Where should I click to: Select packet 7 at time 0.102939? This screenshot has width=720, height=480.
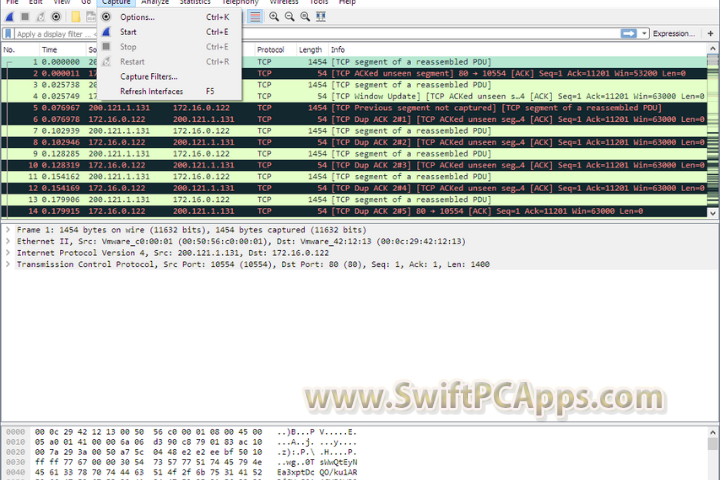pyautogui.click(x=354, y=130)
